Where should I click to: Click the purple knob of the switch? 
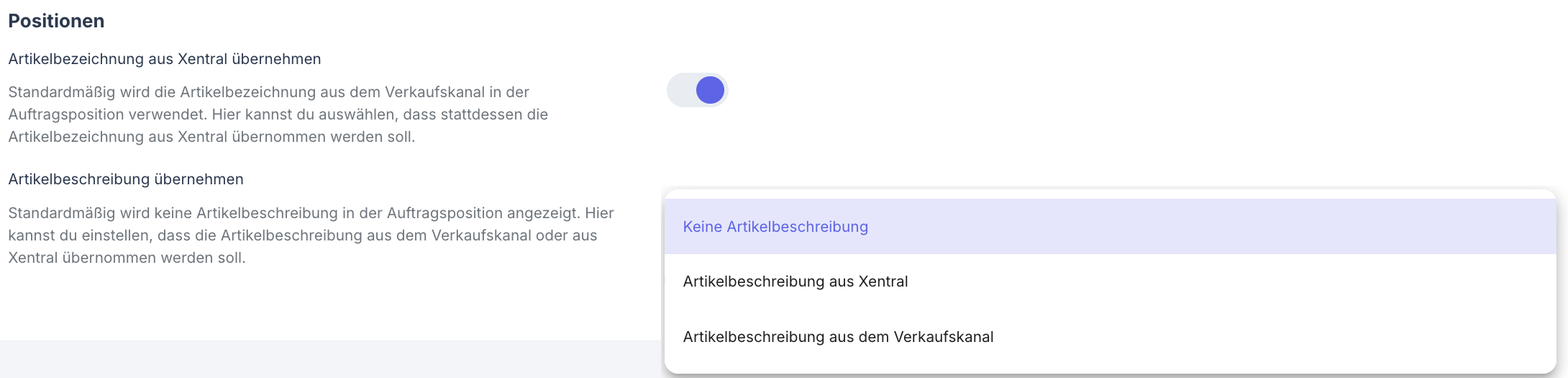coord(710,91)
